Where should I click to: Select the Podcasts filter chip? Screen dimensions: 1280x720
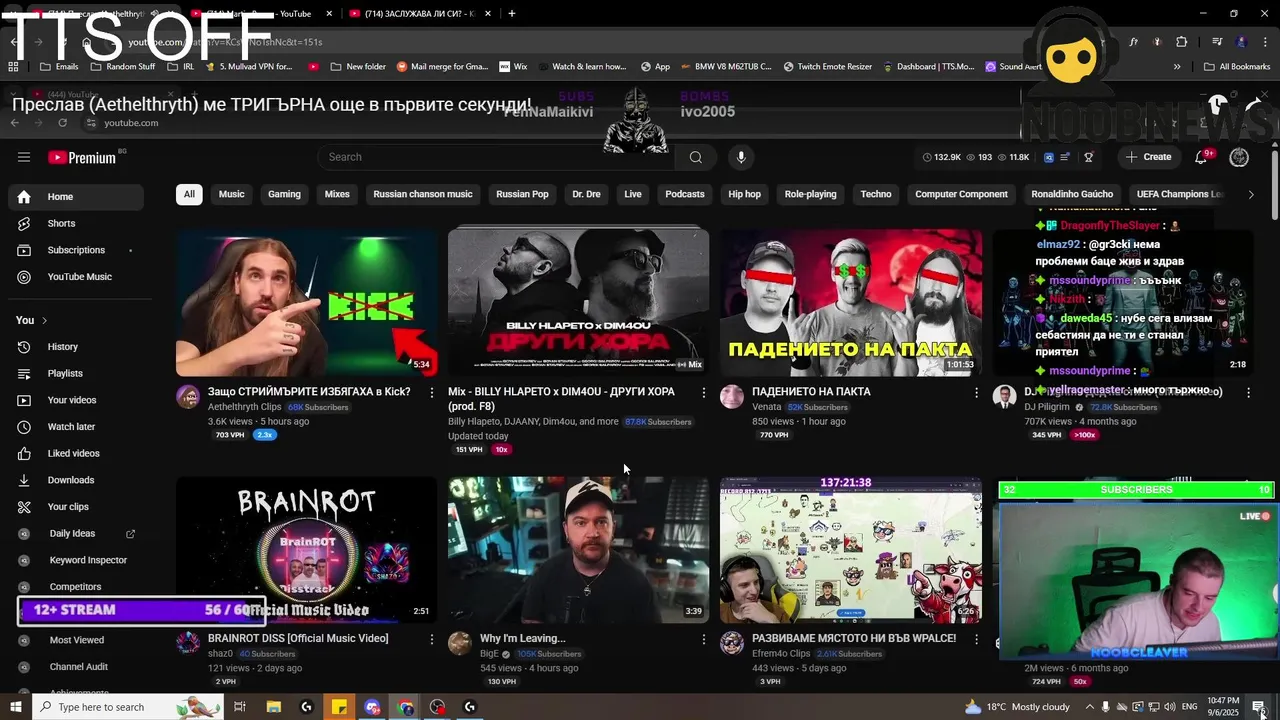click(x=685, y=194)
